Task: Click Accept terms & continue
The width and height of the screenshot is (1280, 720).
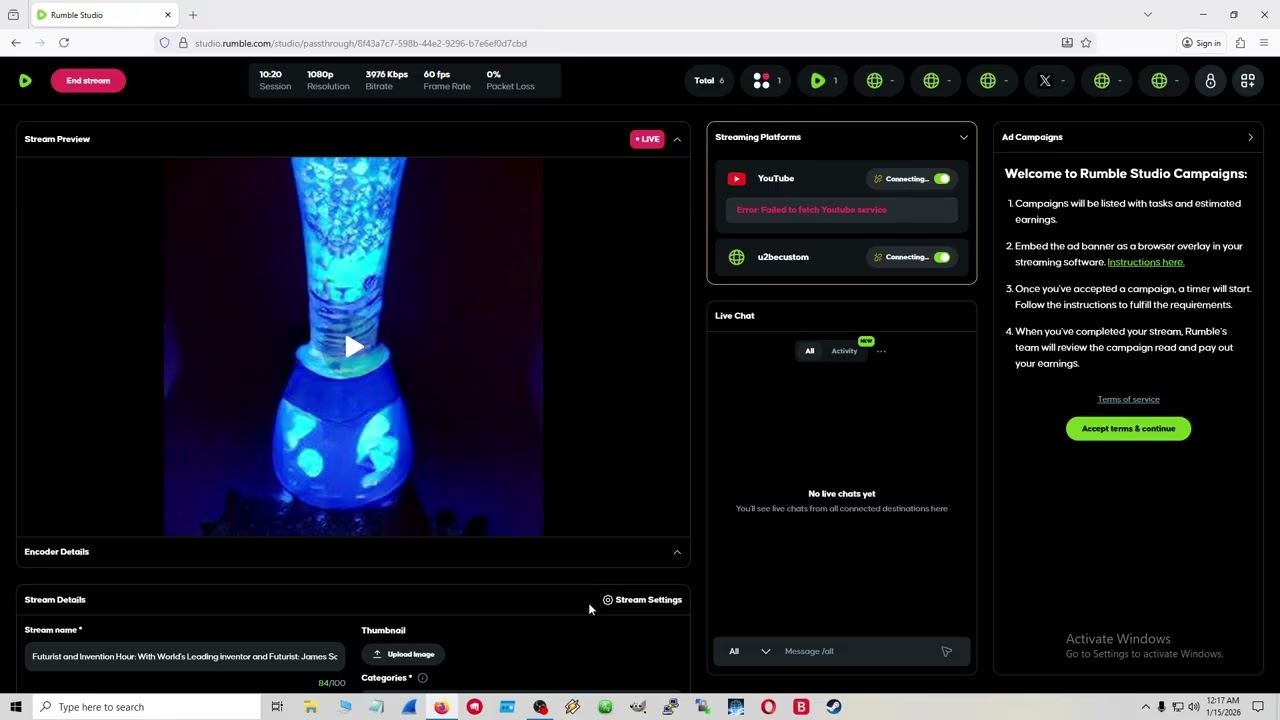Action: pos(1128,429)
